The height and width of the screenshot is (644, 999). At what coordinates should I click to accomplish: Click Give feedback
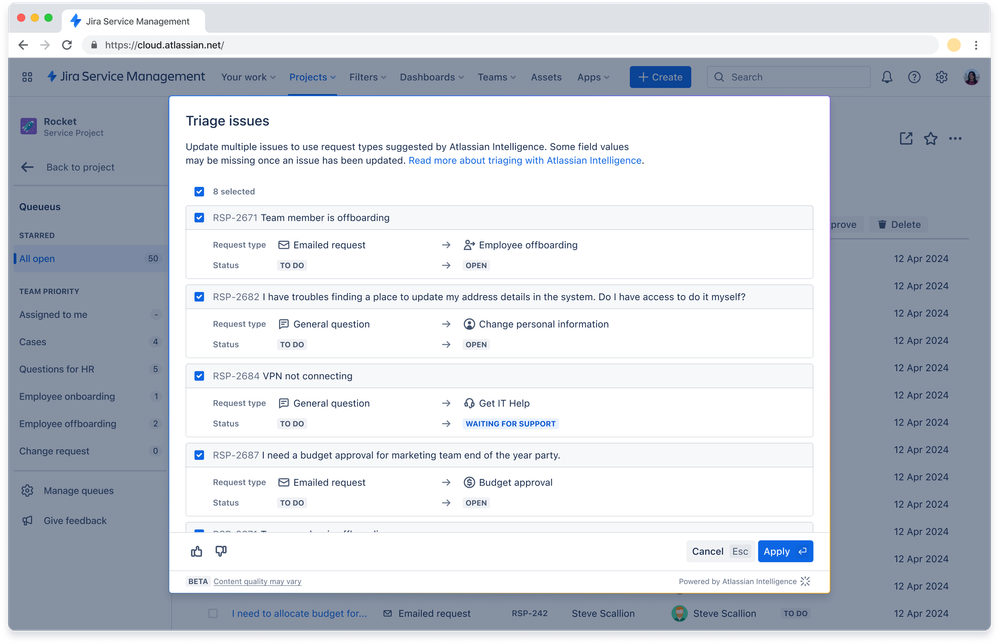(x=75, y=520)
